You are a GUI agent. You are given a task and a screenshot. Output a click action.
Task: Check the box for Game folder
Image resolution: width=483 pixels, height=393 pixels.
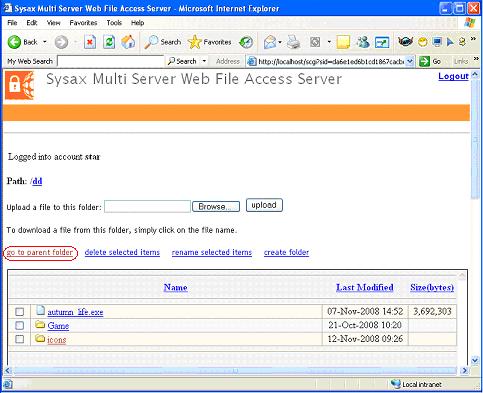[x=20, y=325]
